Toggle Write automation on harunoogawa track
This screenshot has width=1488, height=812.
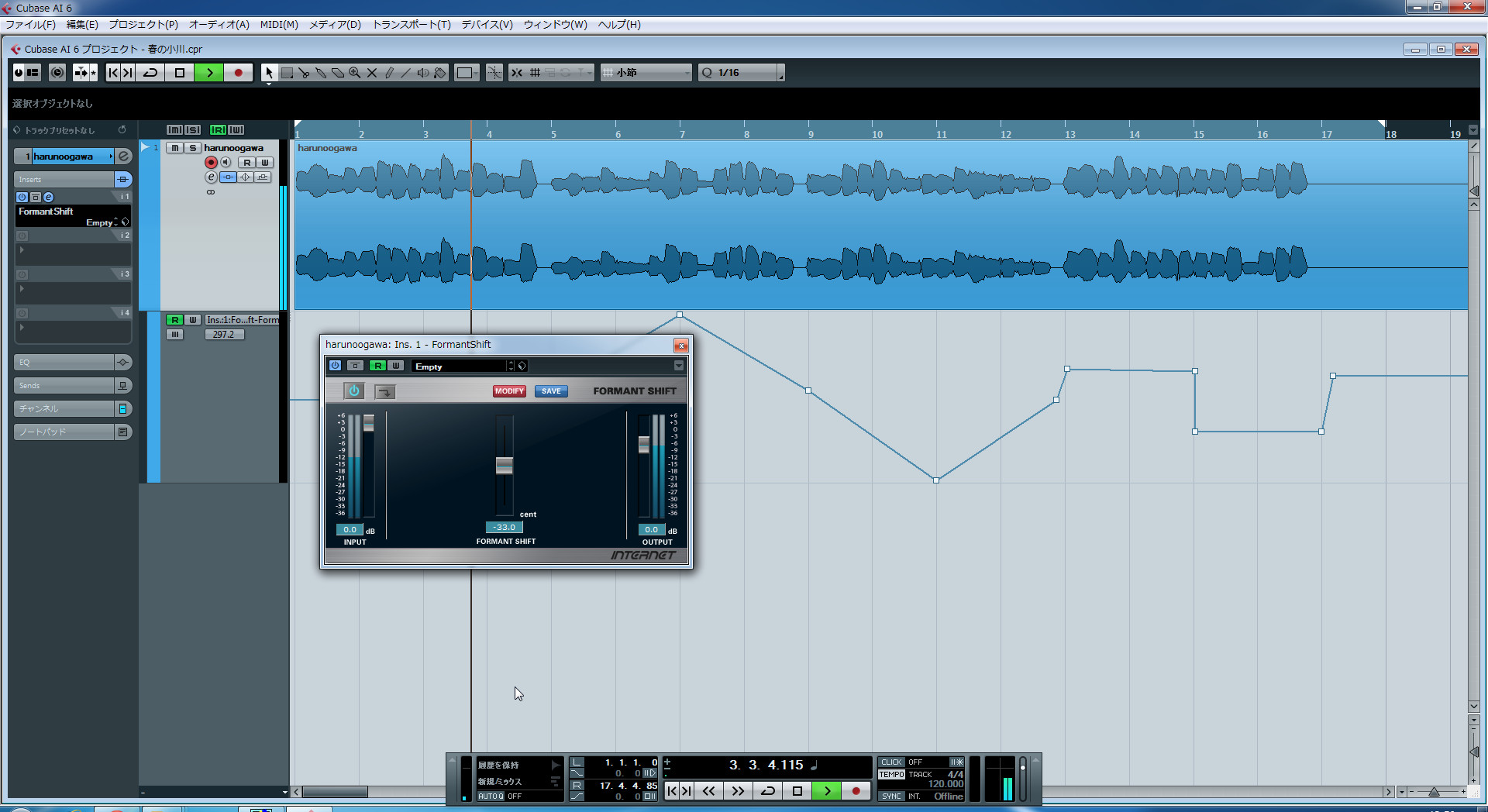pyautogui.click(x=265, y=163)
